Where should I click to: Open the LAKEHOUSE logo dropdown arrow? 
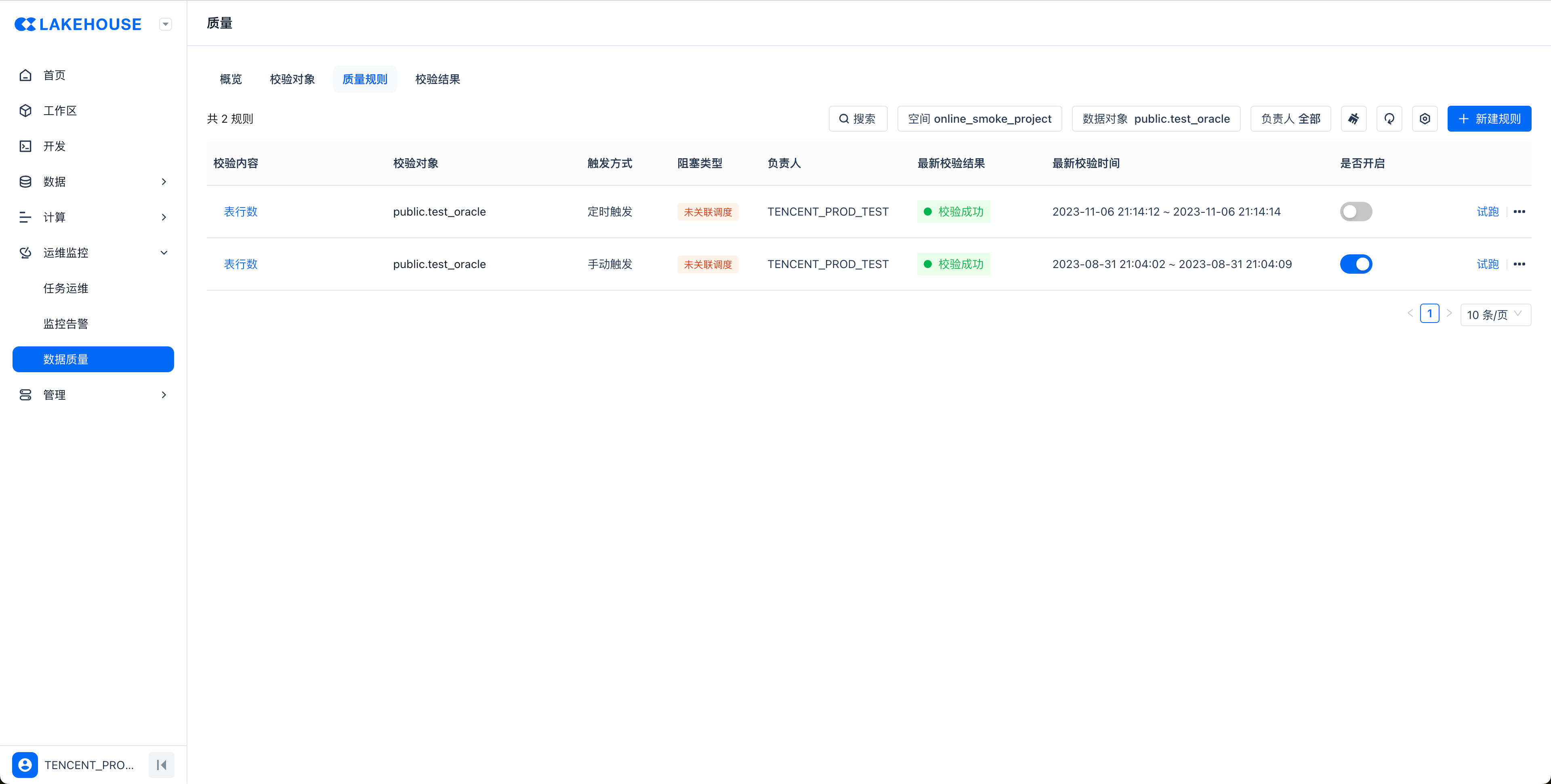[166, 24]
